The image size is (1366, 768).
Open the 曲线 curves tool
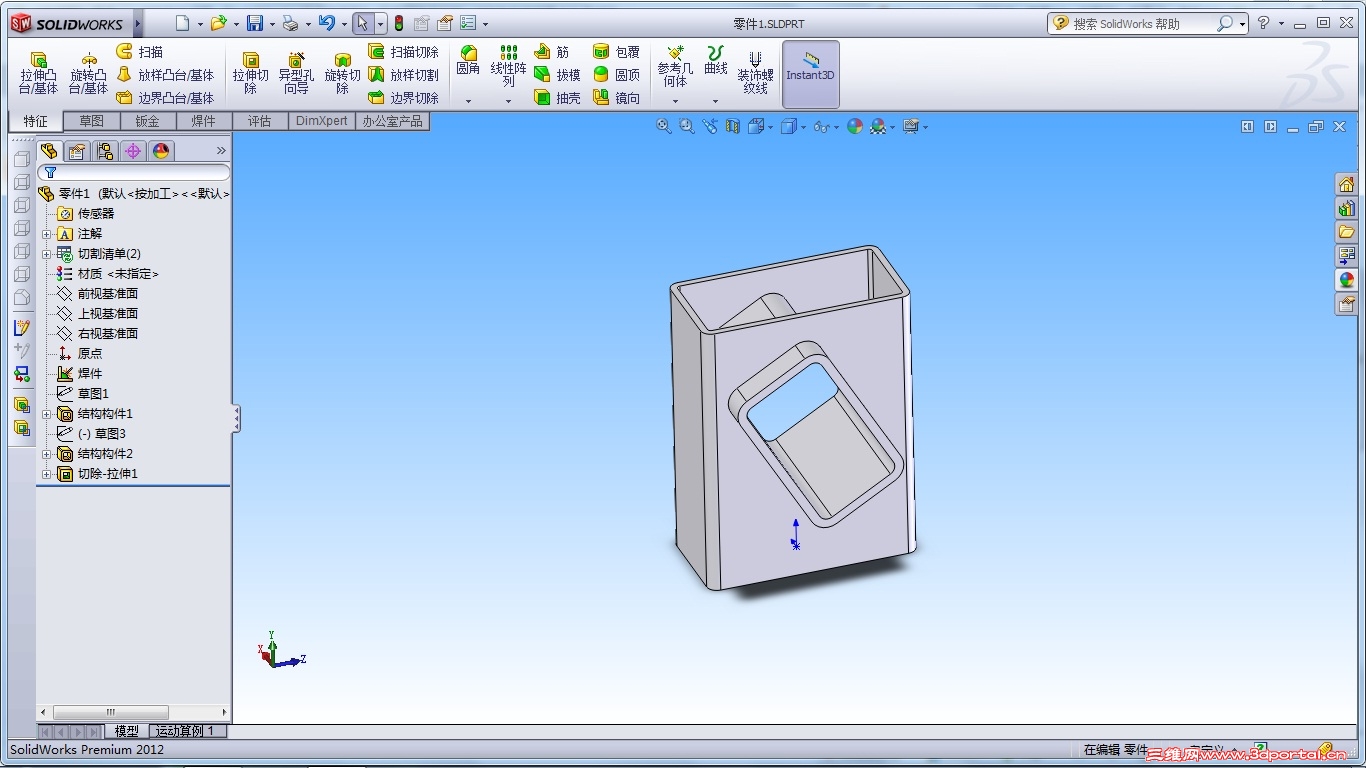tap(716, 61)
